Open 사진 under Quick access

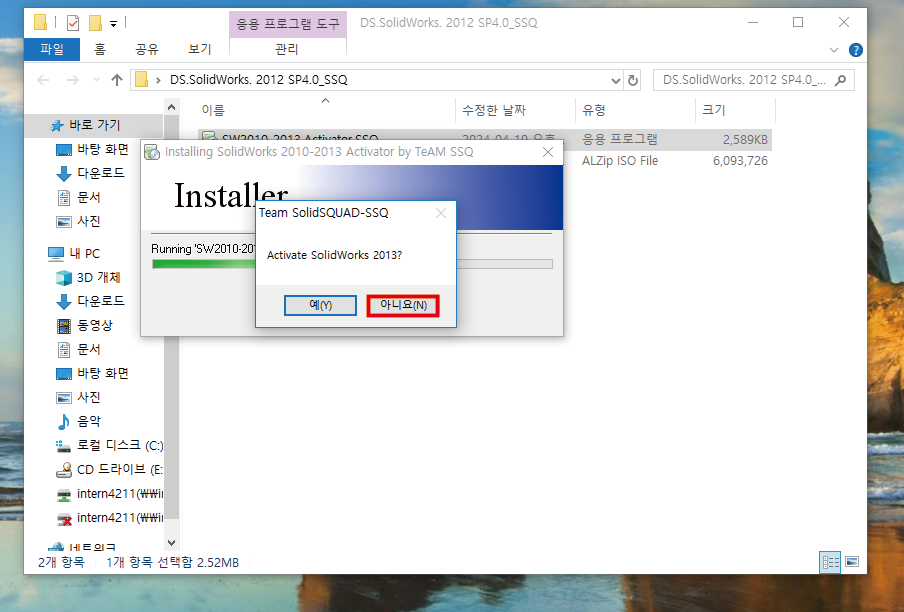(89, 221)
